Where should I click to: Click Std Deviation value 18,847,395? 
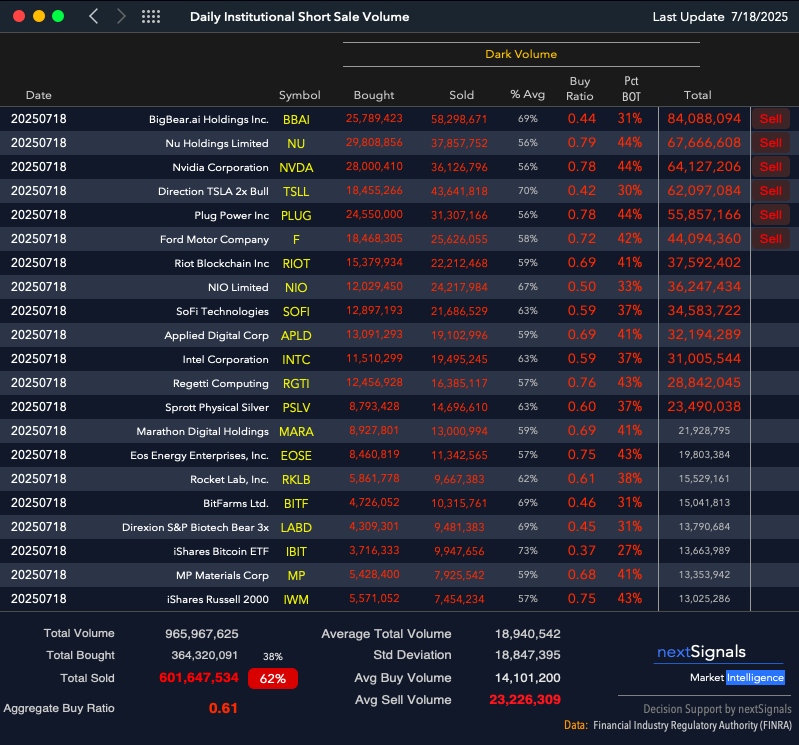[x=527, y=655]
